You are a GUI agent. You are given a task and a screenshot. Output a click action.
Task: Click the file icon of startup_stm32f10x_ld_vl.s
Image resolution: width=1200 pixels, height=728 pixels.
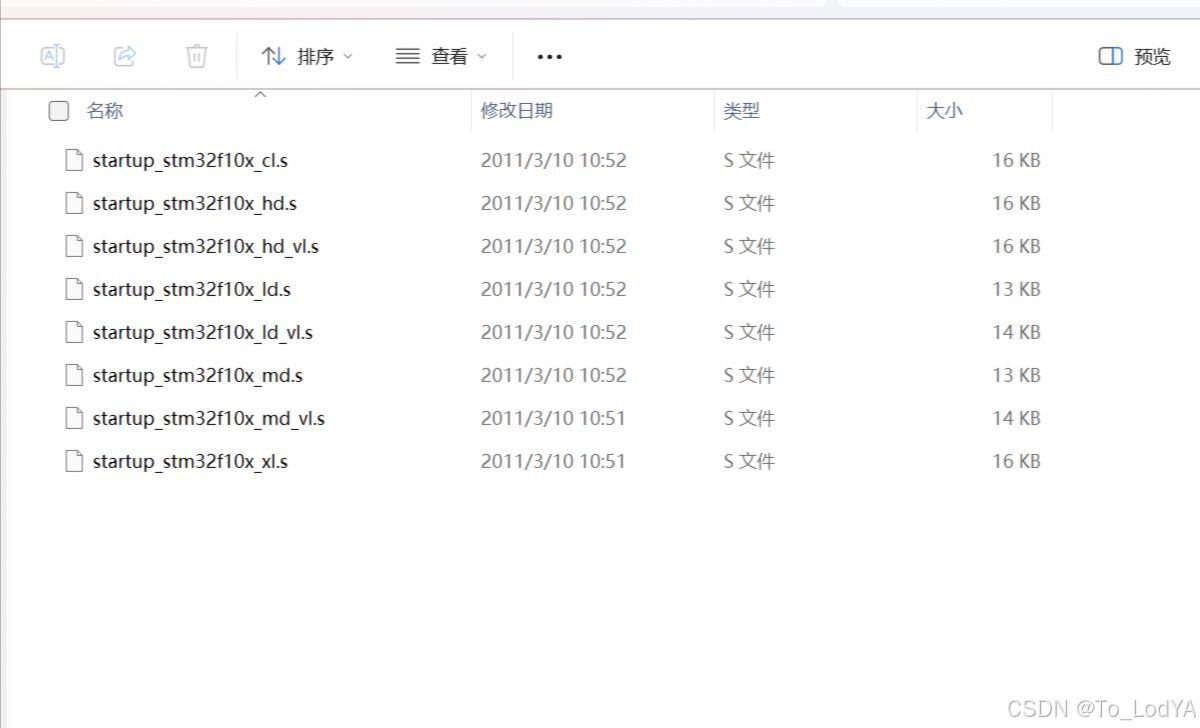coord(74,332)
